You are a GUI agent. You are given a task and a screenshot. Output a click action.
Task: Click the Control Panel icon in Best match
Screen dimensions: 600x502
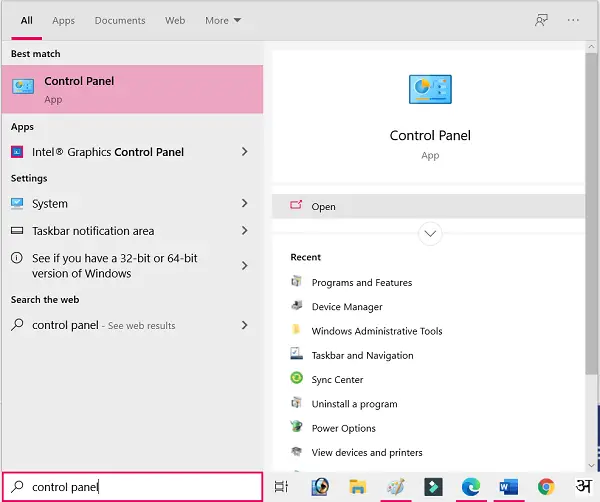point(23,86)
